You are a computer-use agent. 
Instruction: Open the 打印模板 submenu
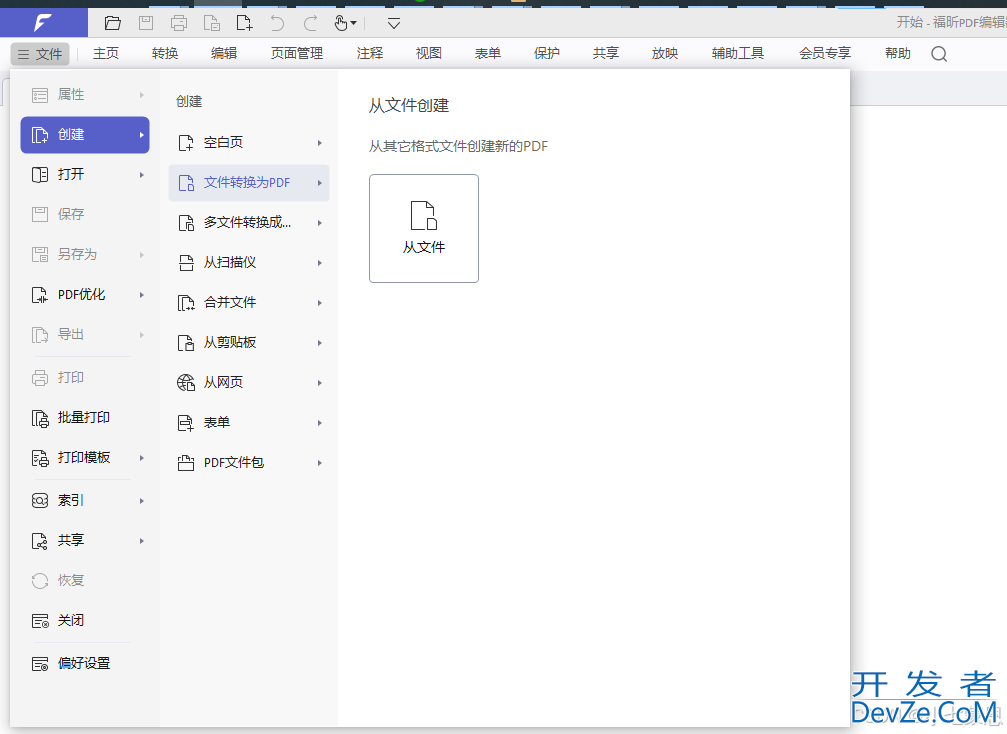coord(85,458)
